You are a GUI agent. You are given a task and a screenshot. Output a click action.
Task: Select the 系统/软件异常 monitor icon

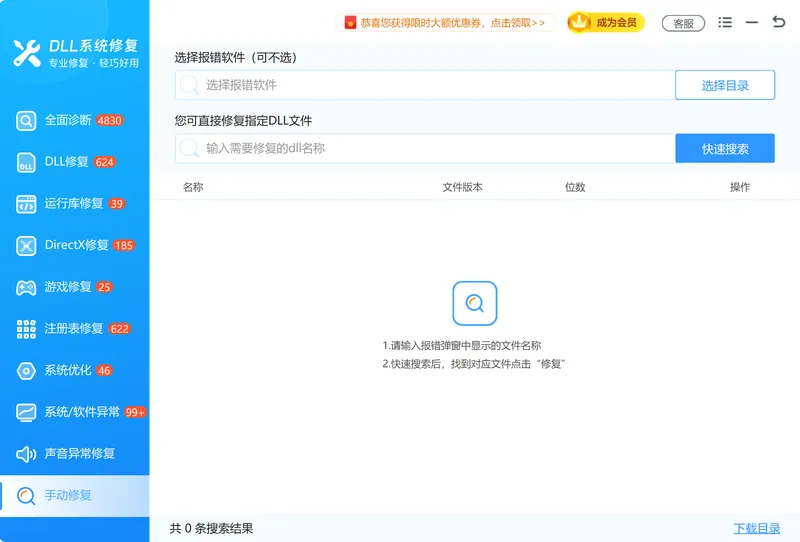pos(26,412)
